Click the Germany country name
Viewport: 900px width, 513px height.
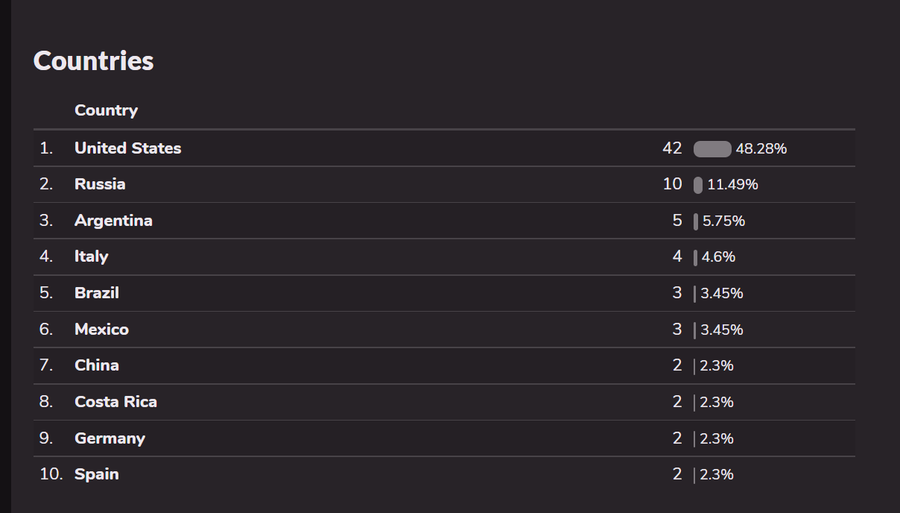[x=110, y=438]
